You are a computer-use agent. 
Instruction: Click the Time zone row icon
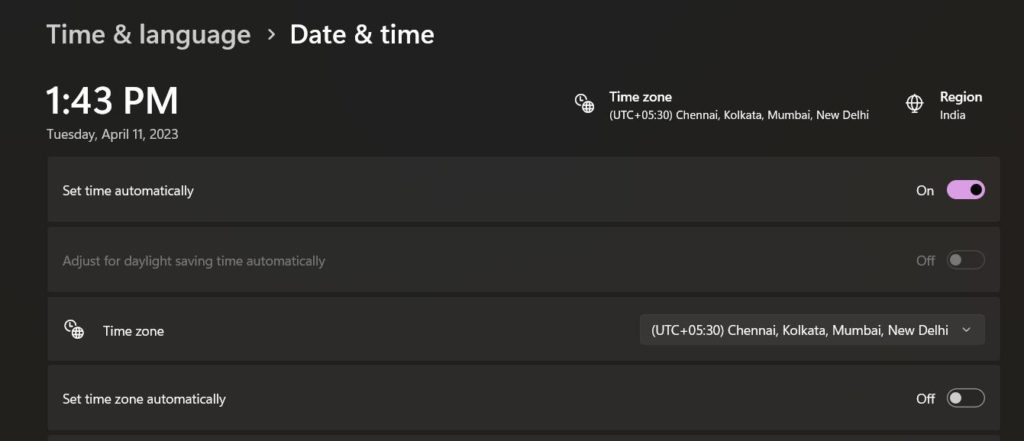(x=74, y=329)
